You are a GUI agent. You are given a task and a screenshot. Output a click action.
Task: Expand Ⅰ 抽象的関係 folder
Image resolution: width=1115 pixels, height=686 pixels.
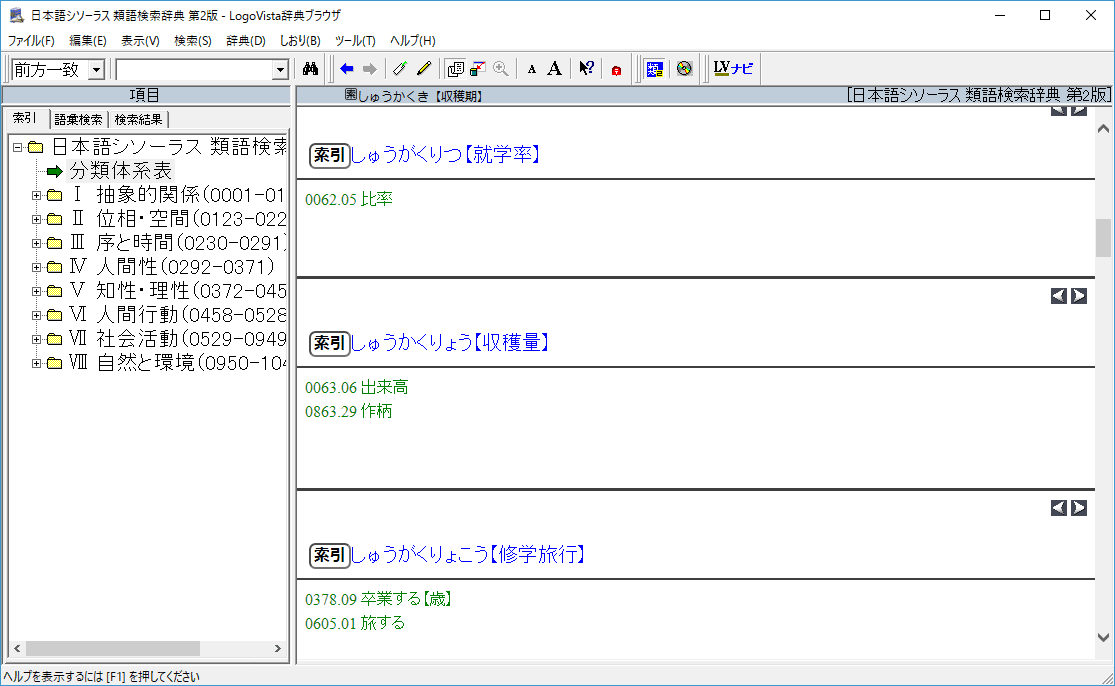(36, 195)
